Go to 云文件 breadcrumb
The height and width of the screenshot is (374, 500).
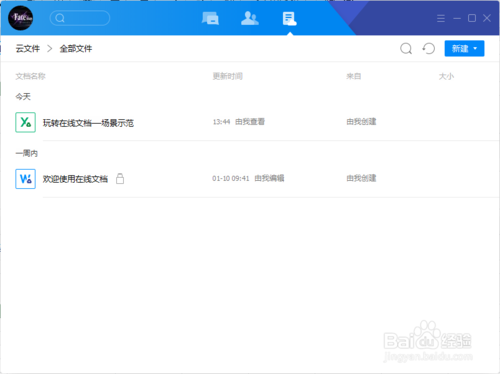click(x=28, y=49)
